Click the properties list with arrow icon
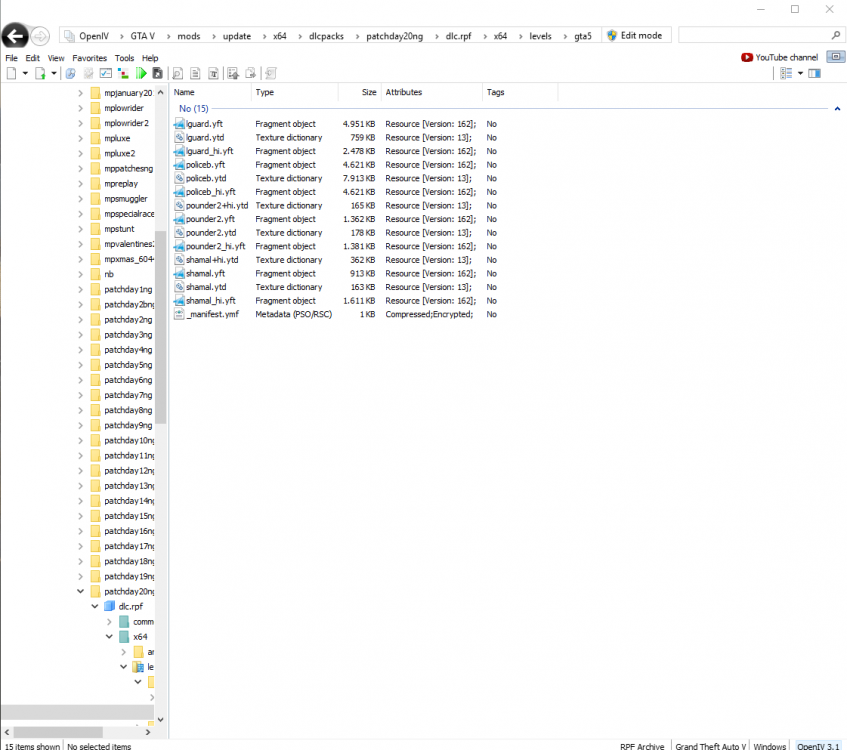Image resolution: width=847 pixels, height=750 pixels. pos(233,73)
